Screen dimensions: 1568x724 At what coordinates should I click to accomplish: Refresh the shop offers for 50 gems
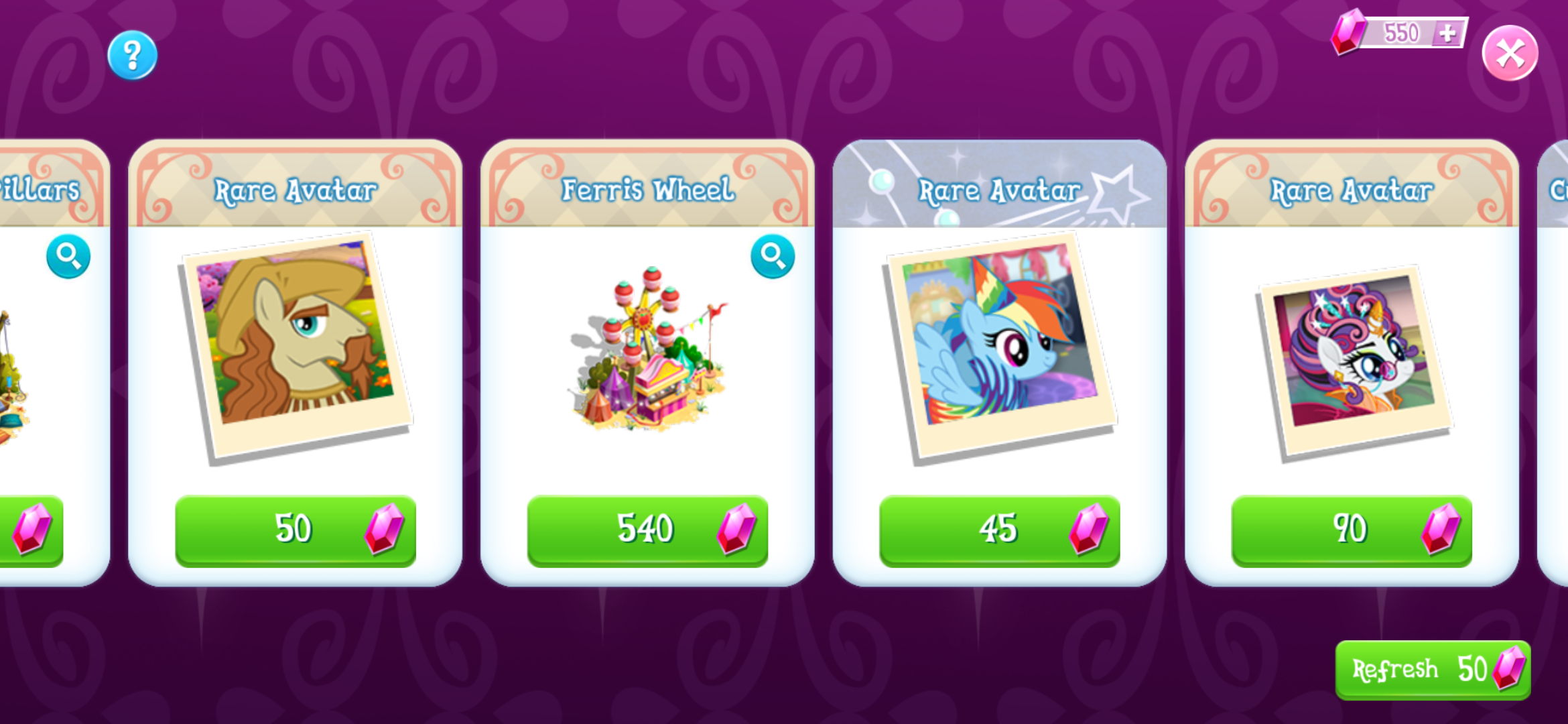[1433, 670]
